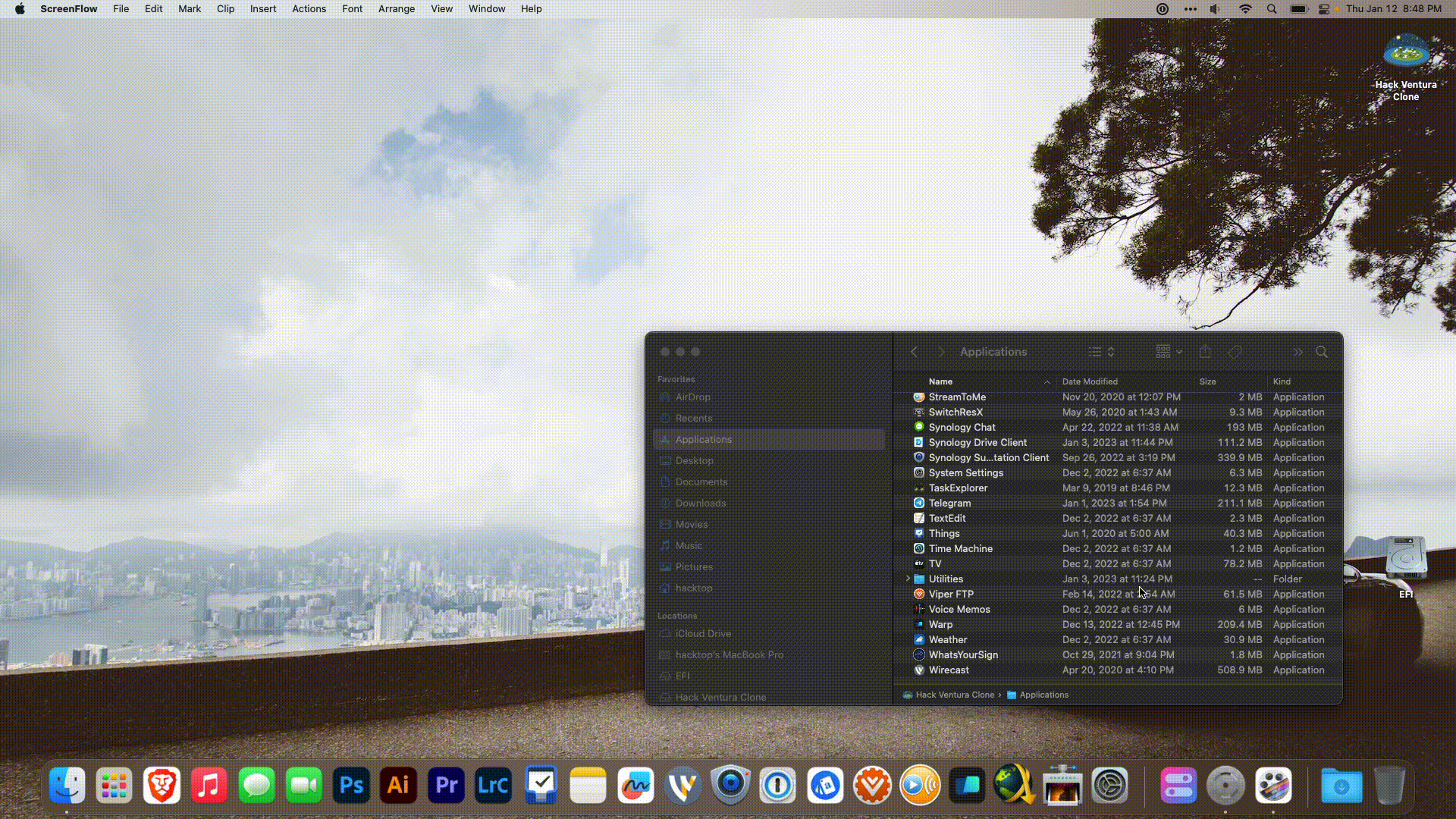Launch Illustrator from the Dock
Screen dimensions: 1456x819
click(x=399, y=786)
